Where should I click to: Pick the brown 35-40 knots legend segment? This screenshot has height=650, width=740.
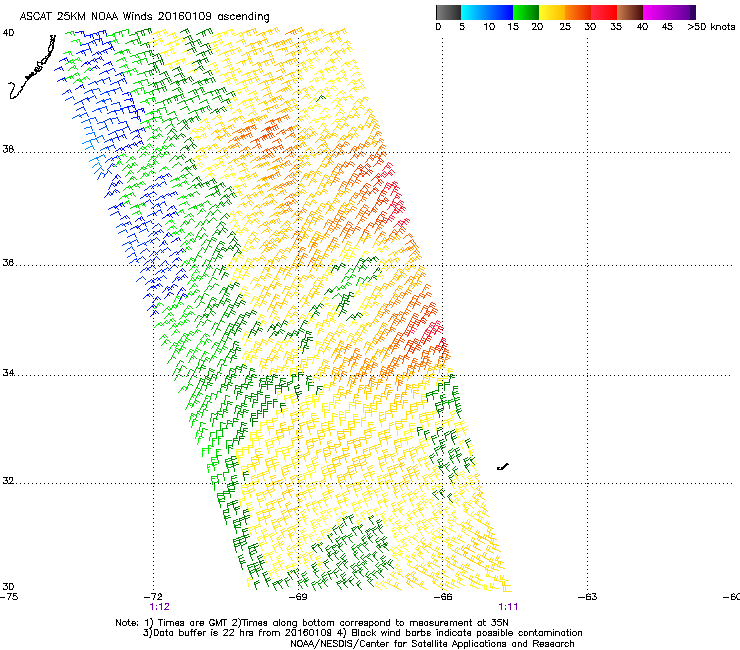click(630, 12)
